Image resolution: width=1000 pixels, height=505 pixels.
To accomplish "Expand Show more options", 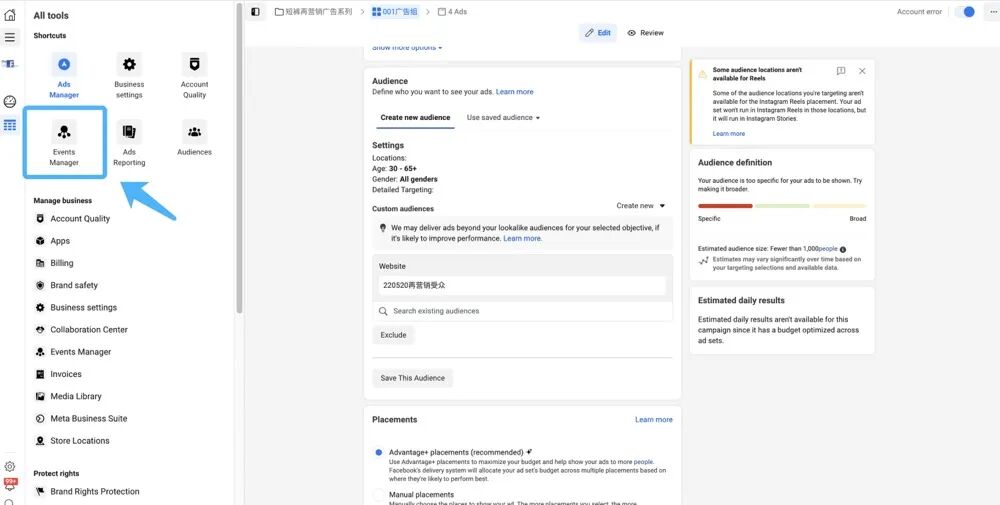I will pos(407,47).
